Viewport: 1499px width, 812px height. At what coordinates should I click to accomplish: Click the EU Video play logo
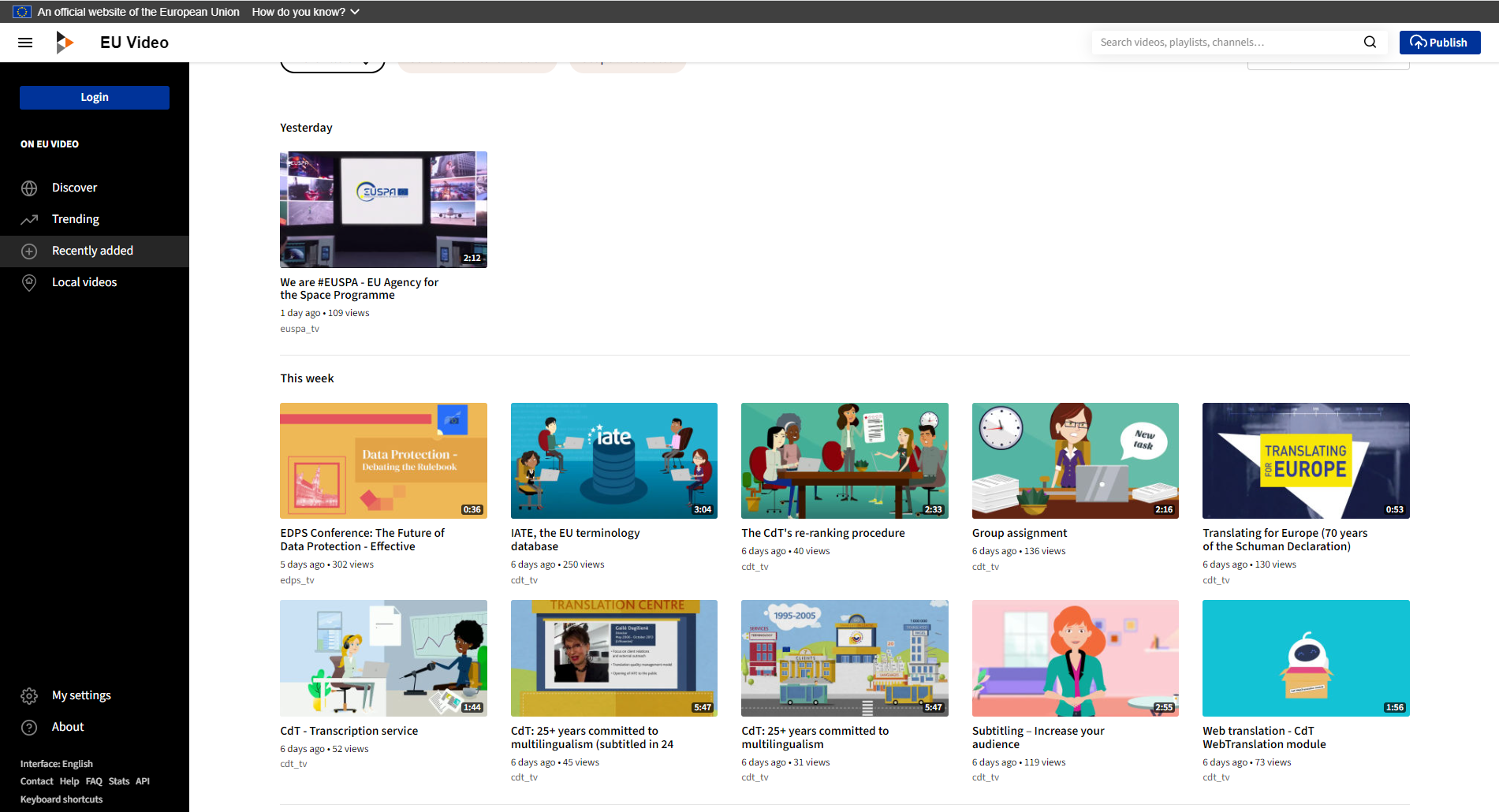point(65,42)
